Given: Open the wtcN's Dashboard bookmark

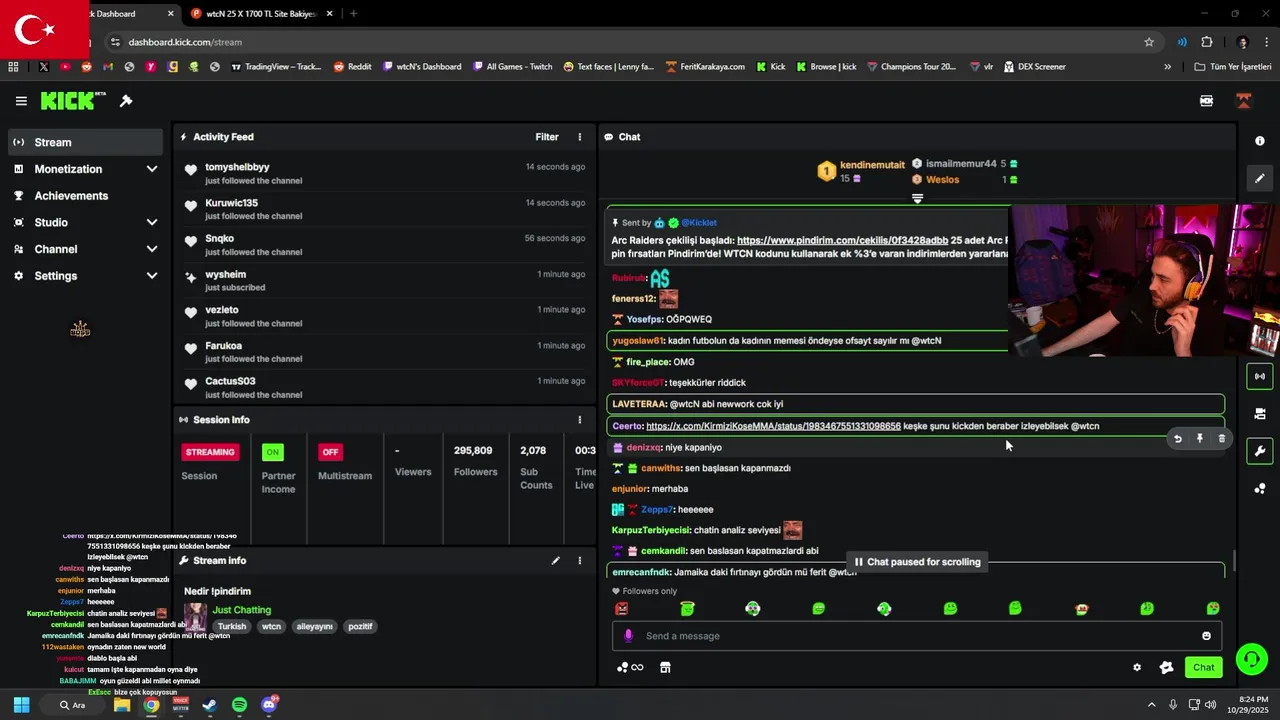Looking at the screenshot, I should pos(422,67).
